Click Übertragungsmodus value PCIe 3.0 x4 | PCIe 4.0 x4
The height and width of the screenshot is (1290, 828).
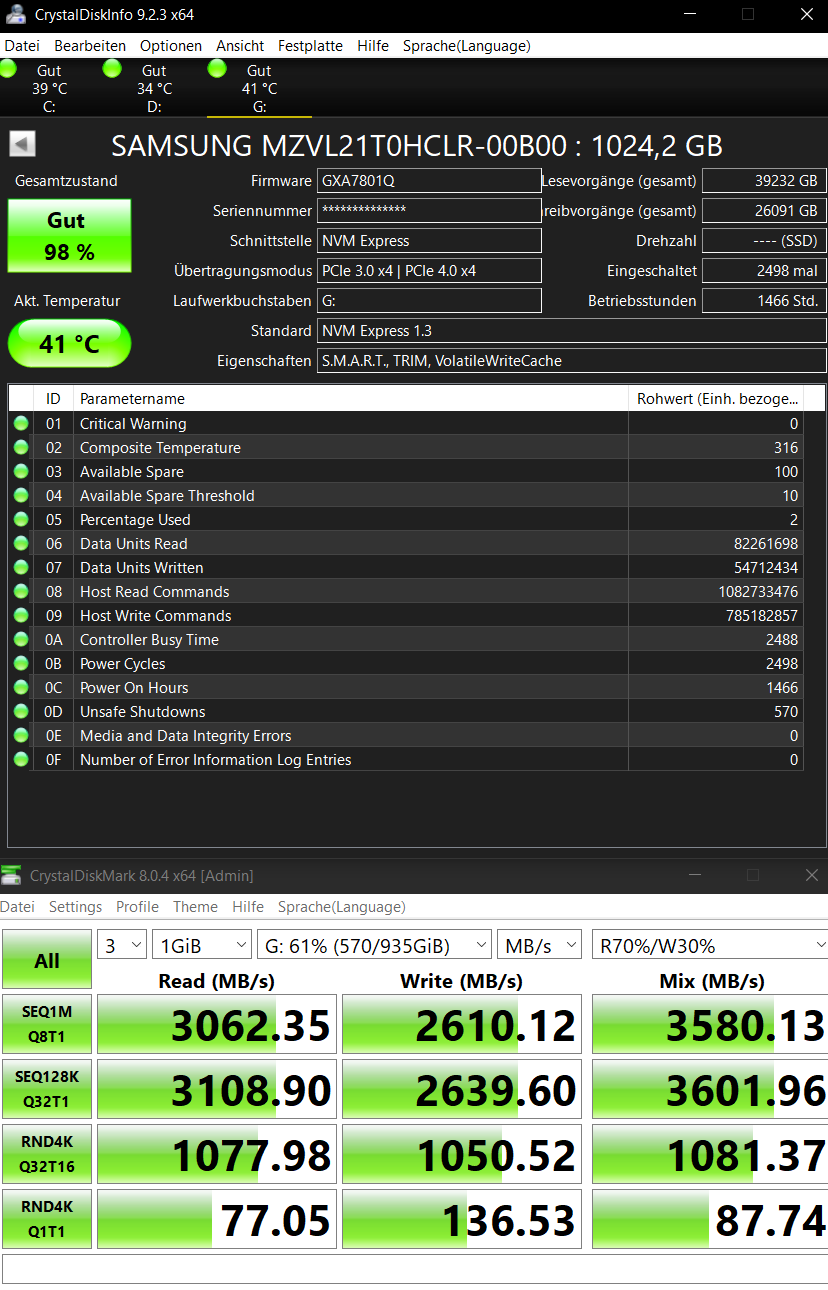[x=429, y=271]
